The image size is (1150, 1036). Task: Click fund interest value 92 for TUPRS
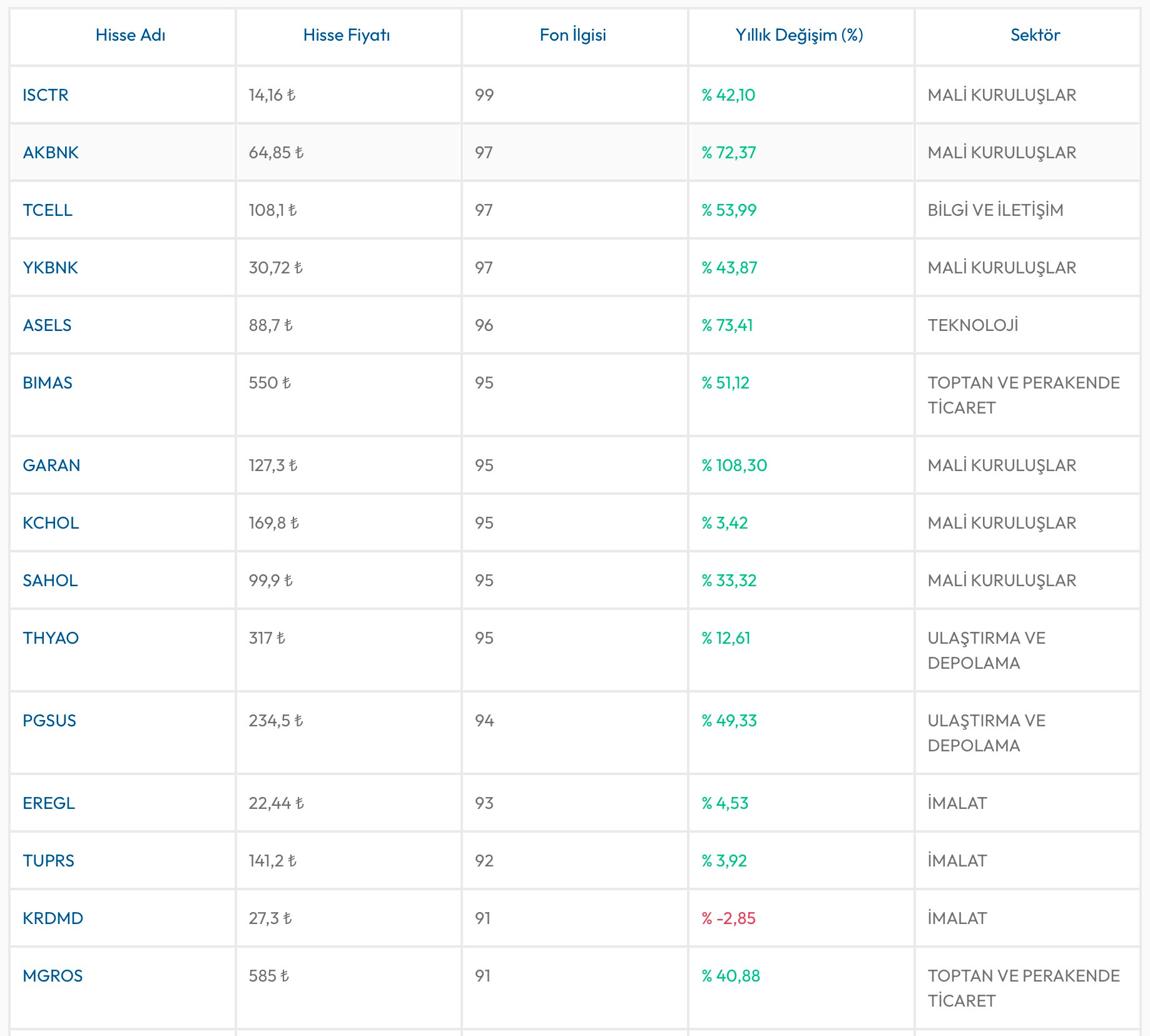484,861
